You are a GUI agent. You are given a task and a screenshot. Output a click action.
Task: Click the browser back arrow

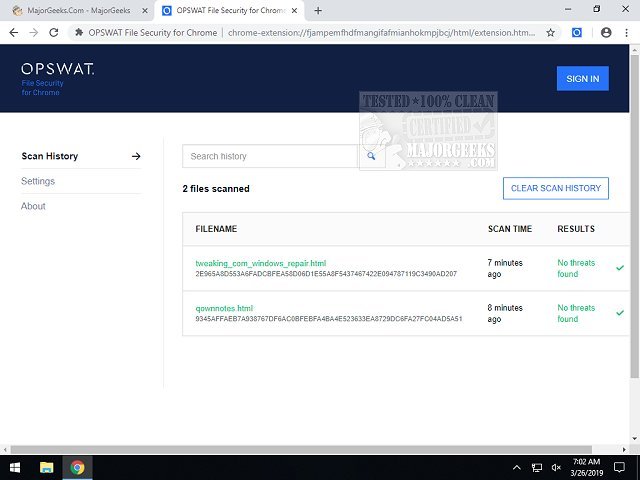point(13,33)
